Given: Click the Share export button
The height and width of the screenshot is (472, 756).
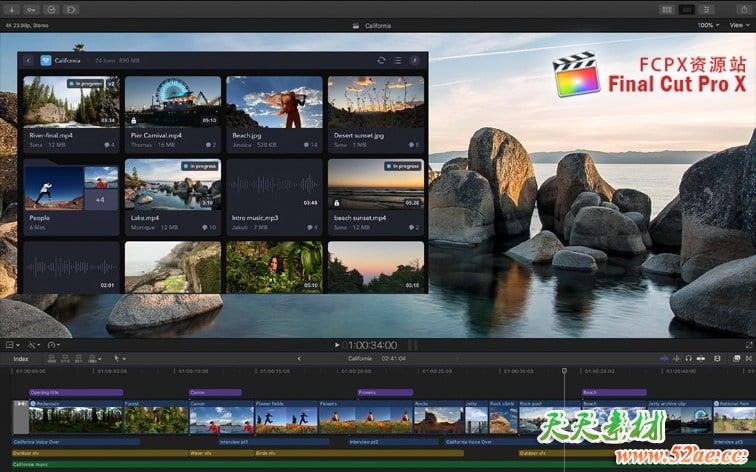Looking at the screenshot, I should 744,10.
